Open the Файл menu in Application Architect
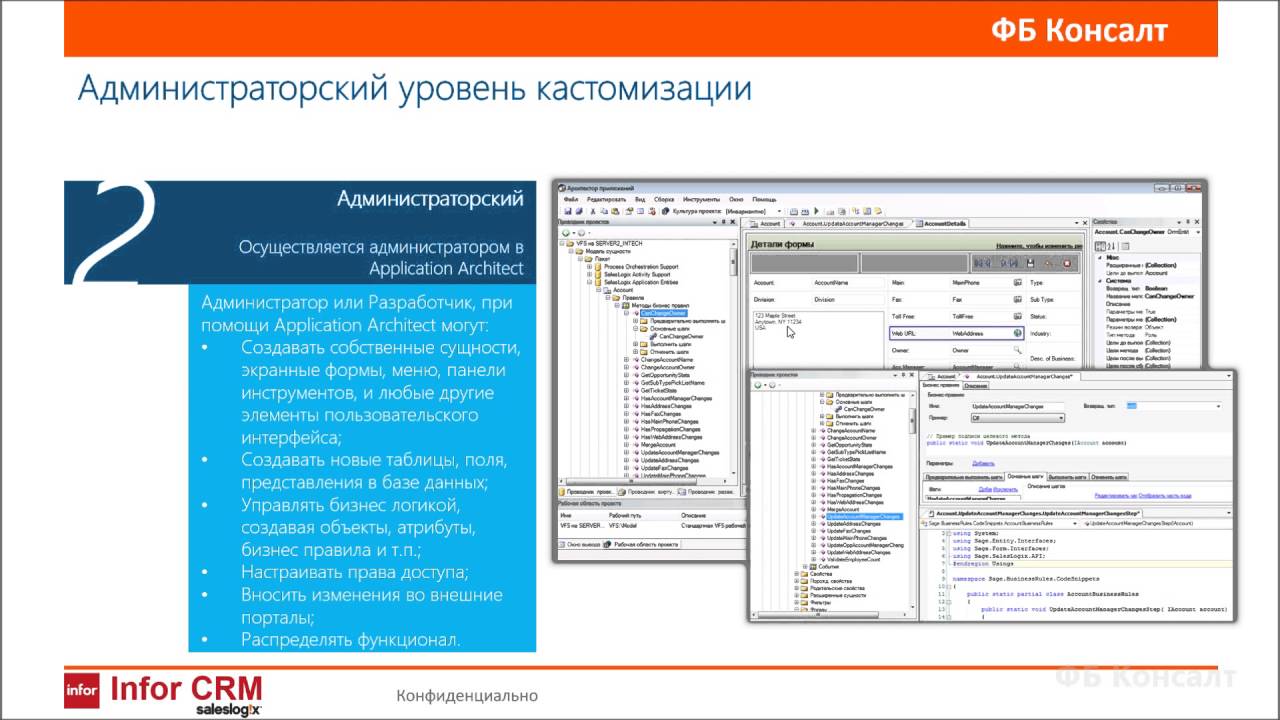Image resolution: width=1280 pixels, height=720 pixels. [x=571, y=199]
